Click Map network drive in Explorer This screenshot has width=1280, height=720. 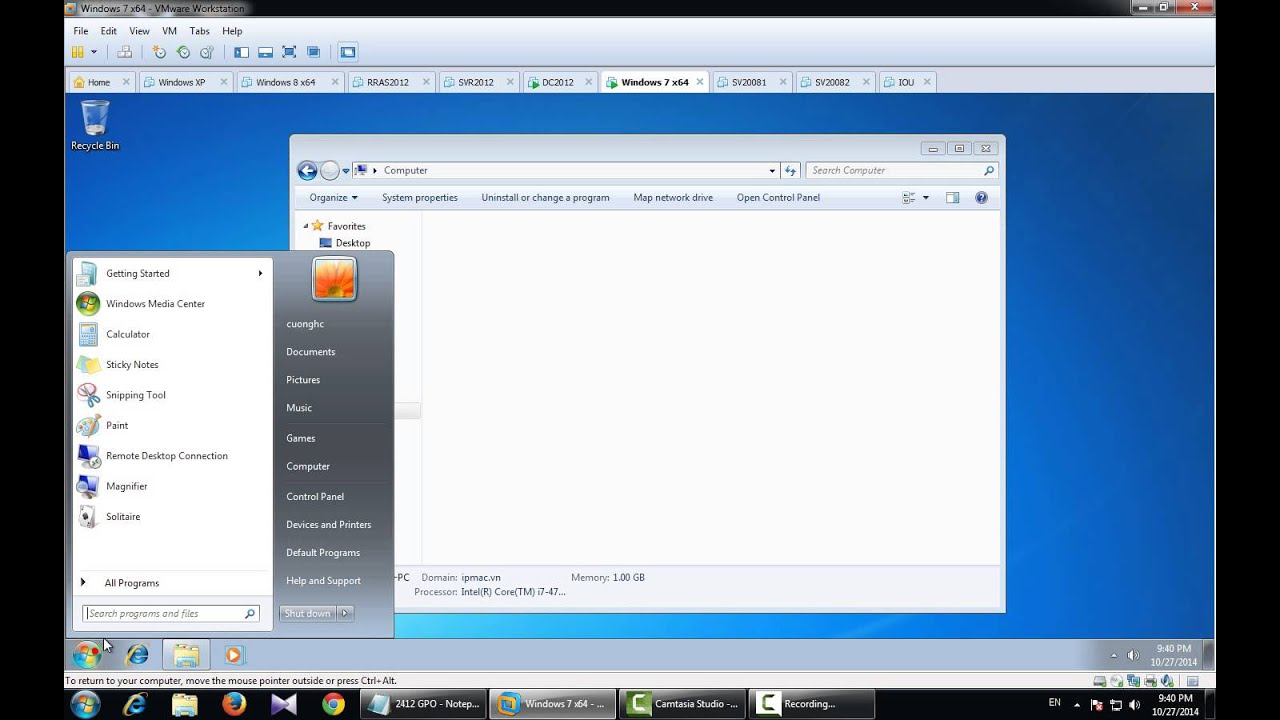coord(673,197)
